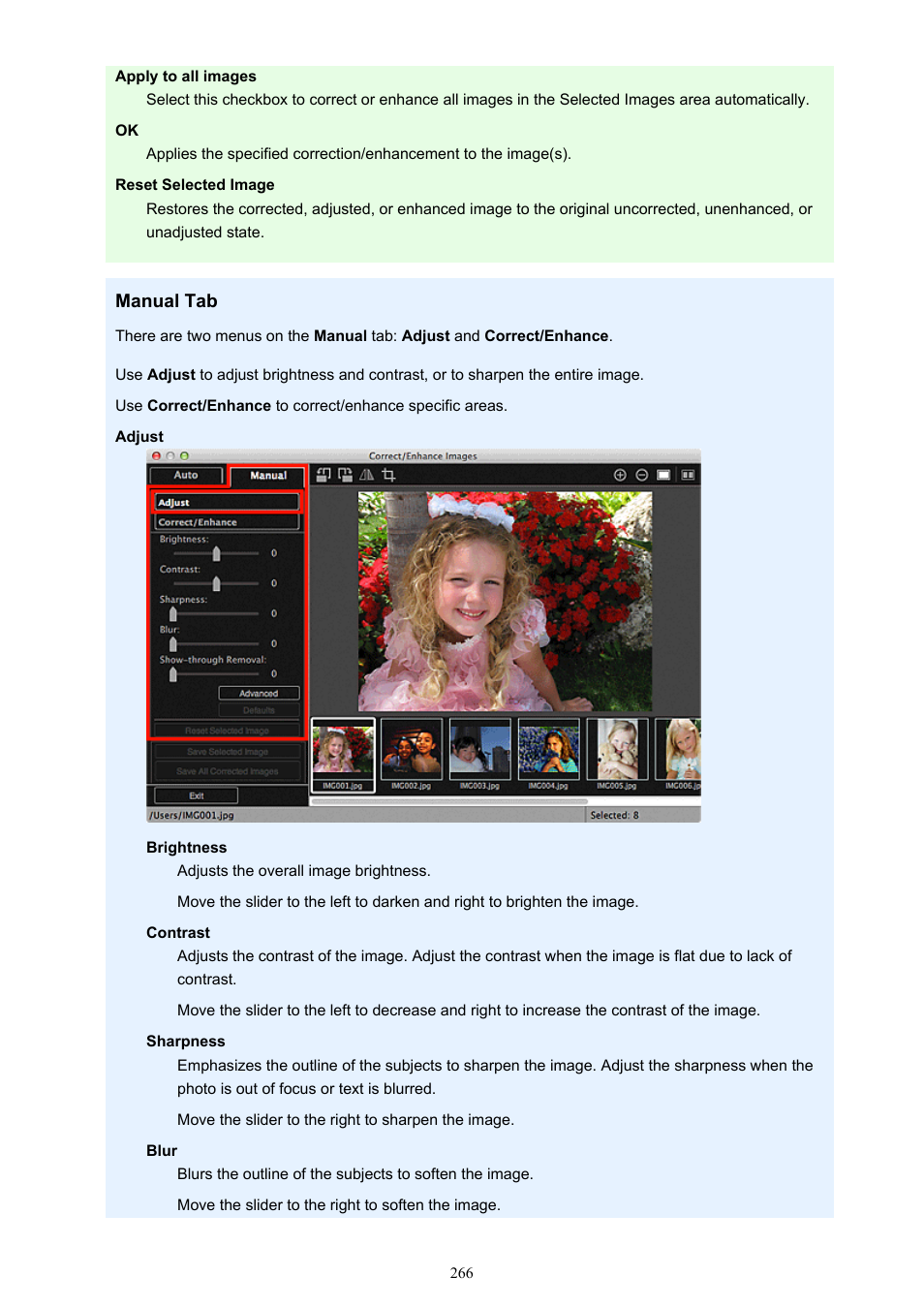Image resolution: width=924 pixels, height=1308 pixels.
Task: Click the thumbnail strip horizontal scrollbar
Action: [449, 801]
